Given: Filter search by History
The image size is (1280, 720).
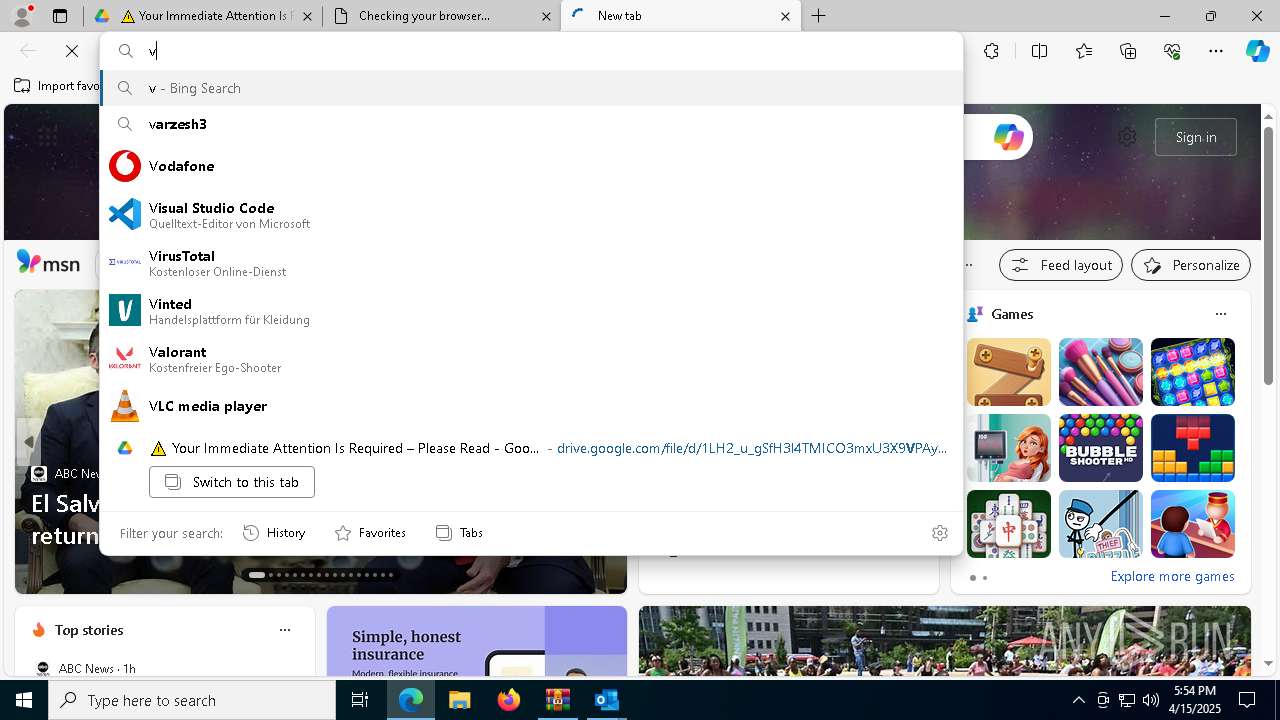Looking at the screenshot, I should [274, 533].
